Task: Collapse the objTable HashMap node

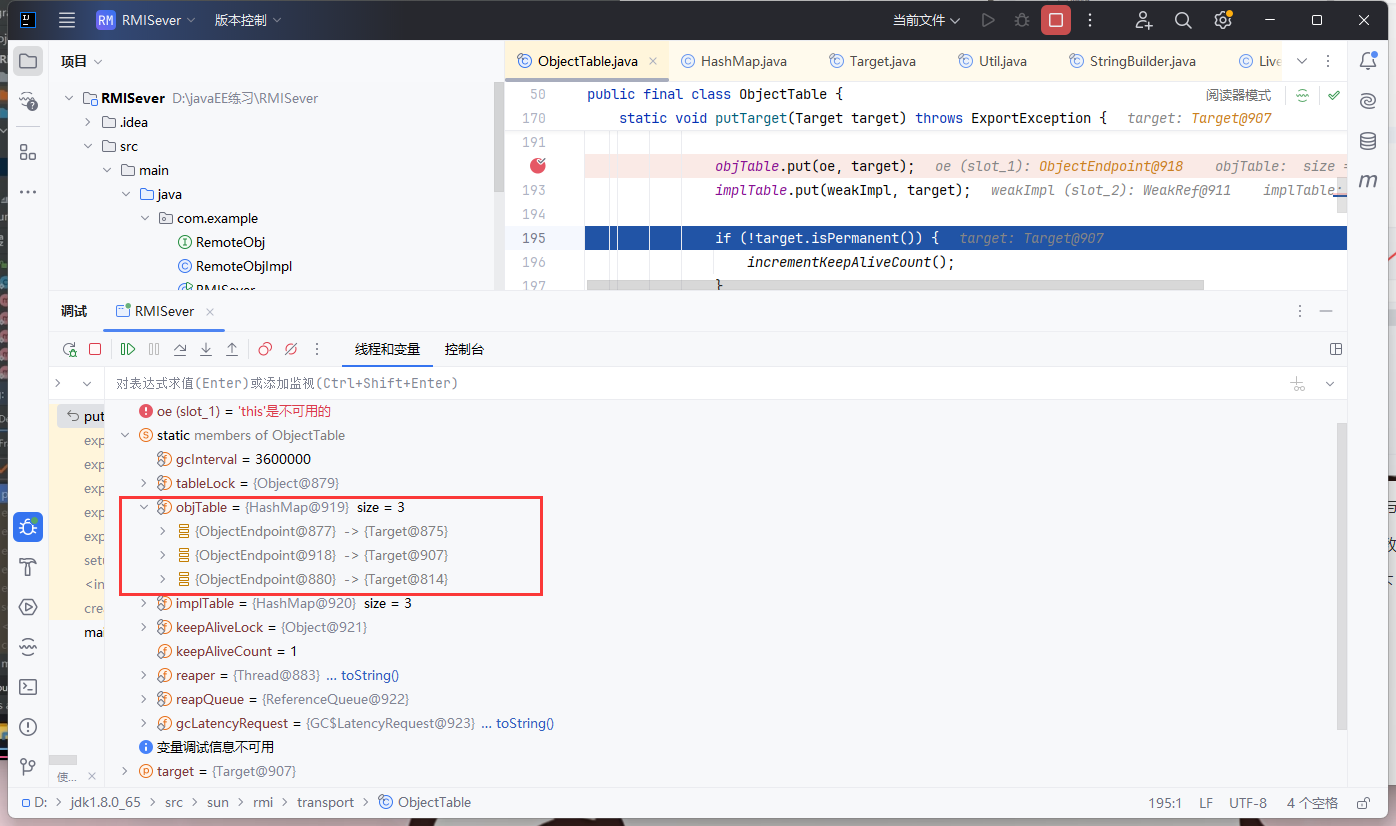Action: tap(144, 507)
